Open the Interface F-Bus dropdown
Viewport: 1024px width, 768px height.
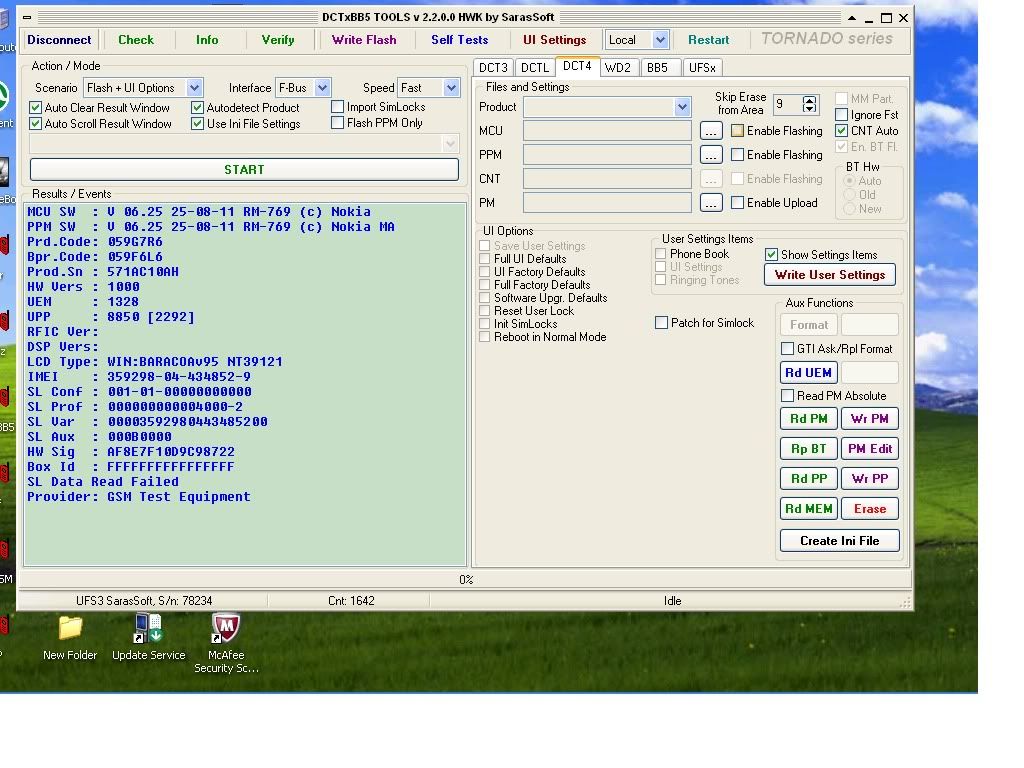322,88
